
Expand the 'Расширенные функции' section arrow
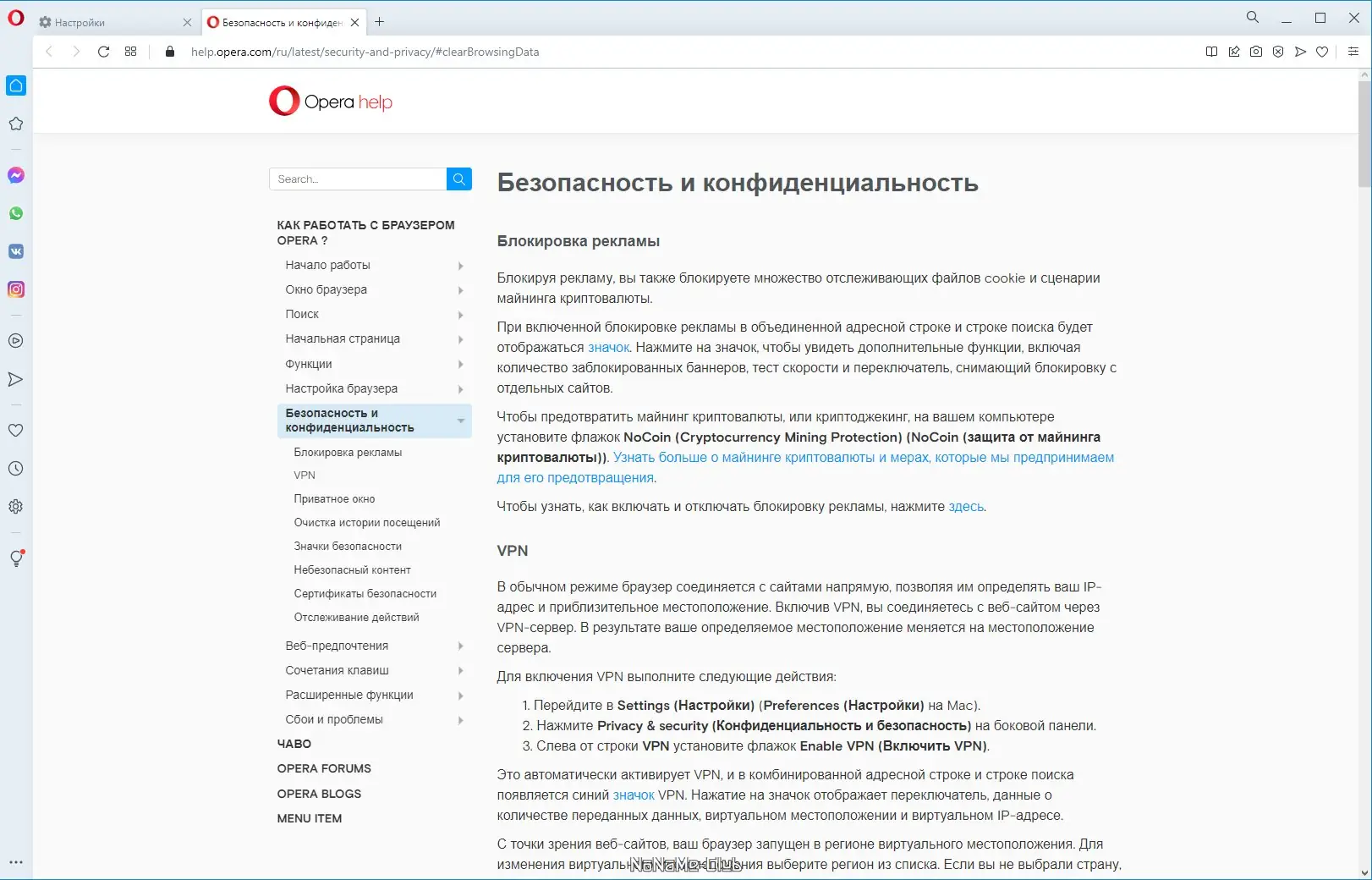pyautogui.click(x=461, y=696)
